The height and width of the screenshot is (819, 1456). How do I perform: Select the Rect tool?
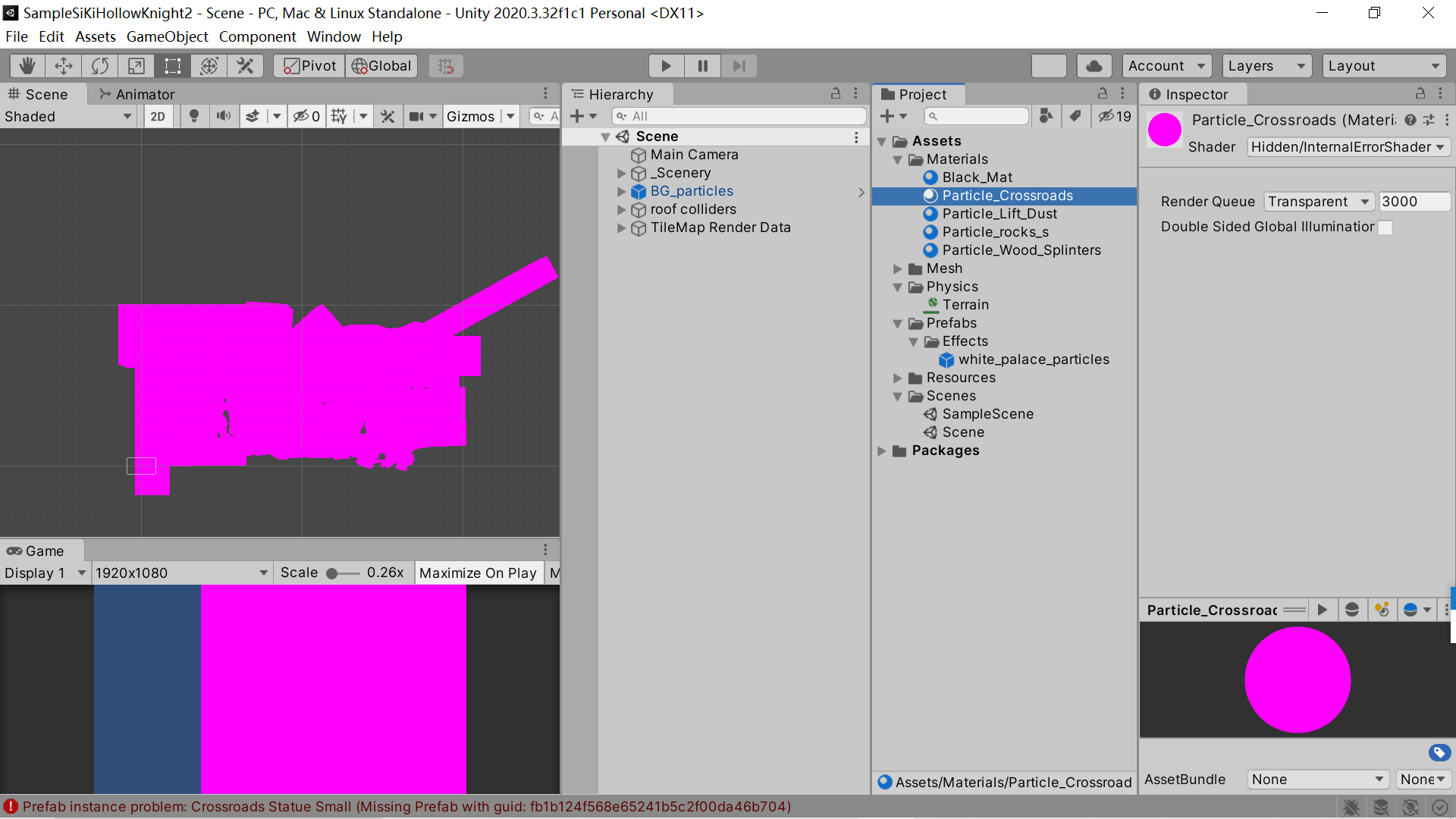[x=173, y=66]
